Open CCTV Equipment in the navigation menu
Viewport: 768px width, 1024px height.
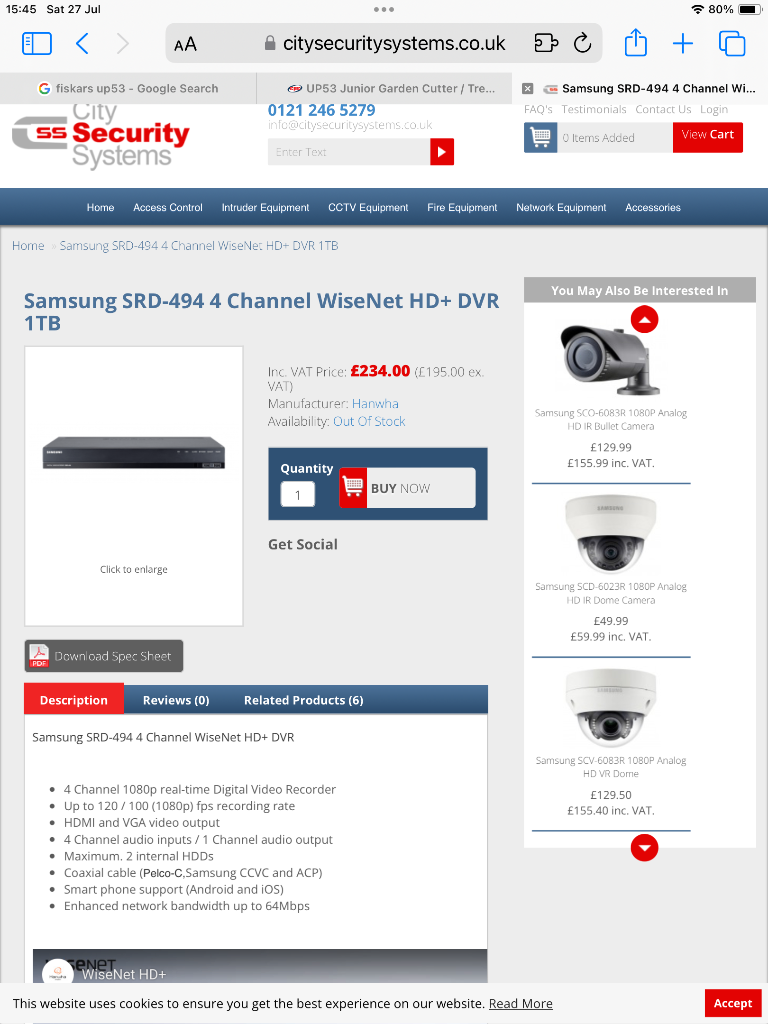[368, 208]
